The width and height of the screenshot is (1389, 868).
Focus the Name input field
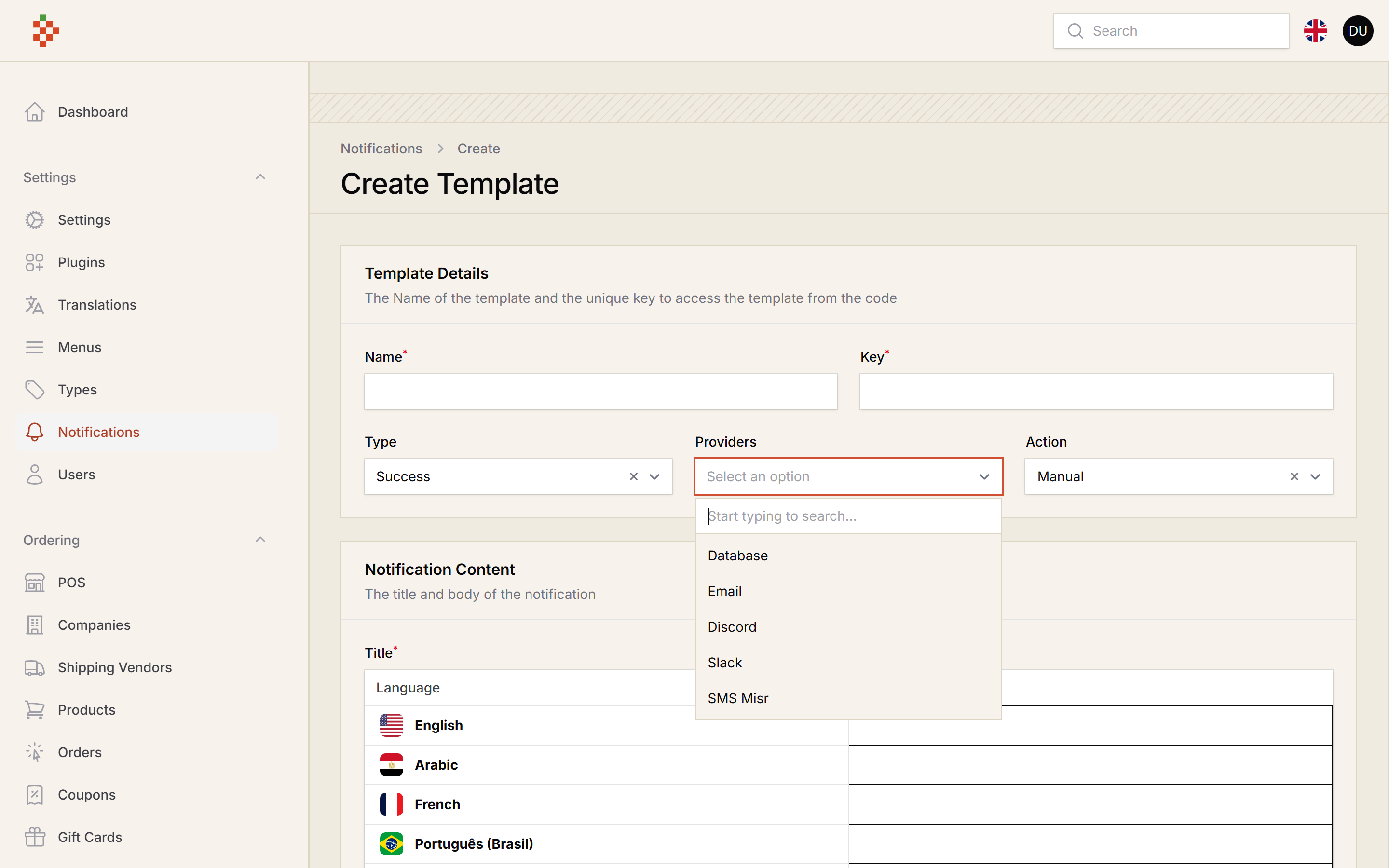click(x=600, y=392)
